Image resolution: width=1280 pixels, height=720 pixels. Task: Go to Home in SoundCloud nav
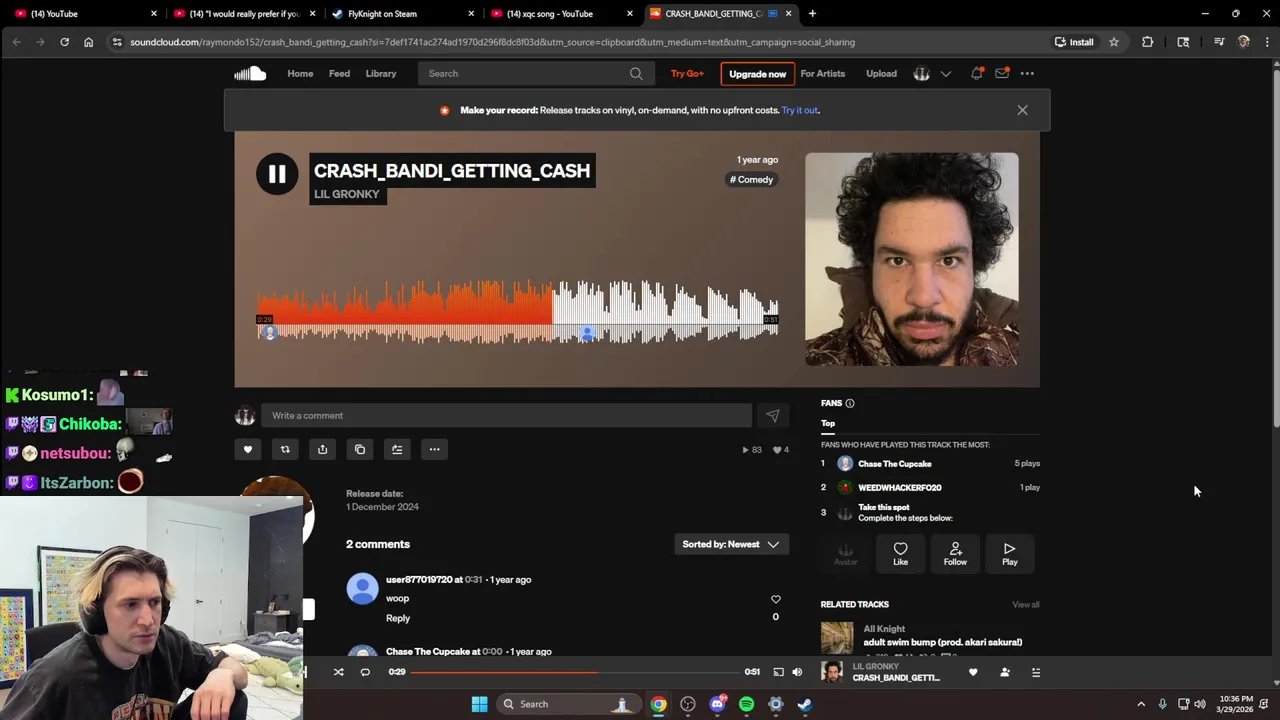300,73
